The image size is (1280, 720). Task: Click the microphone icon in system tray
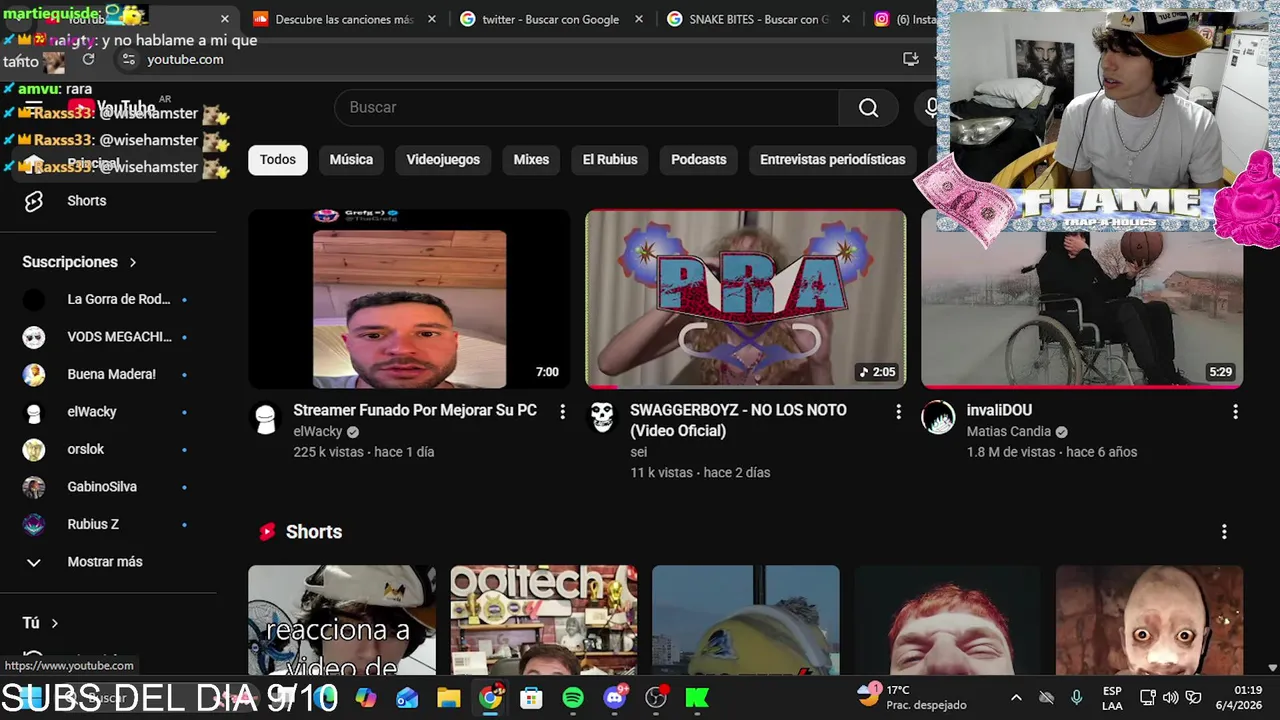1076,697
